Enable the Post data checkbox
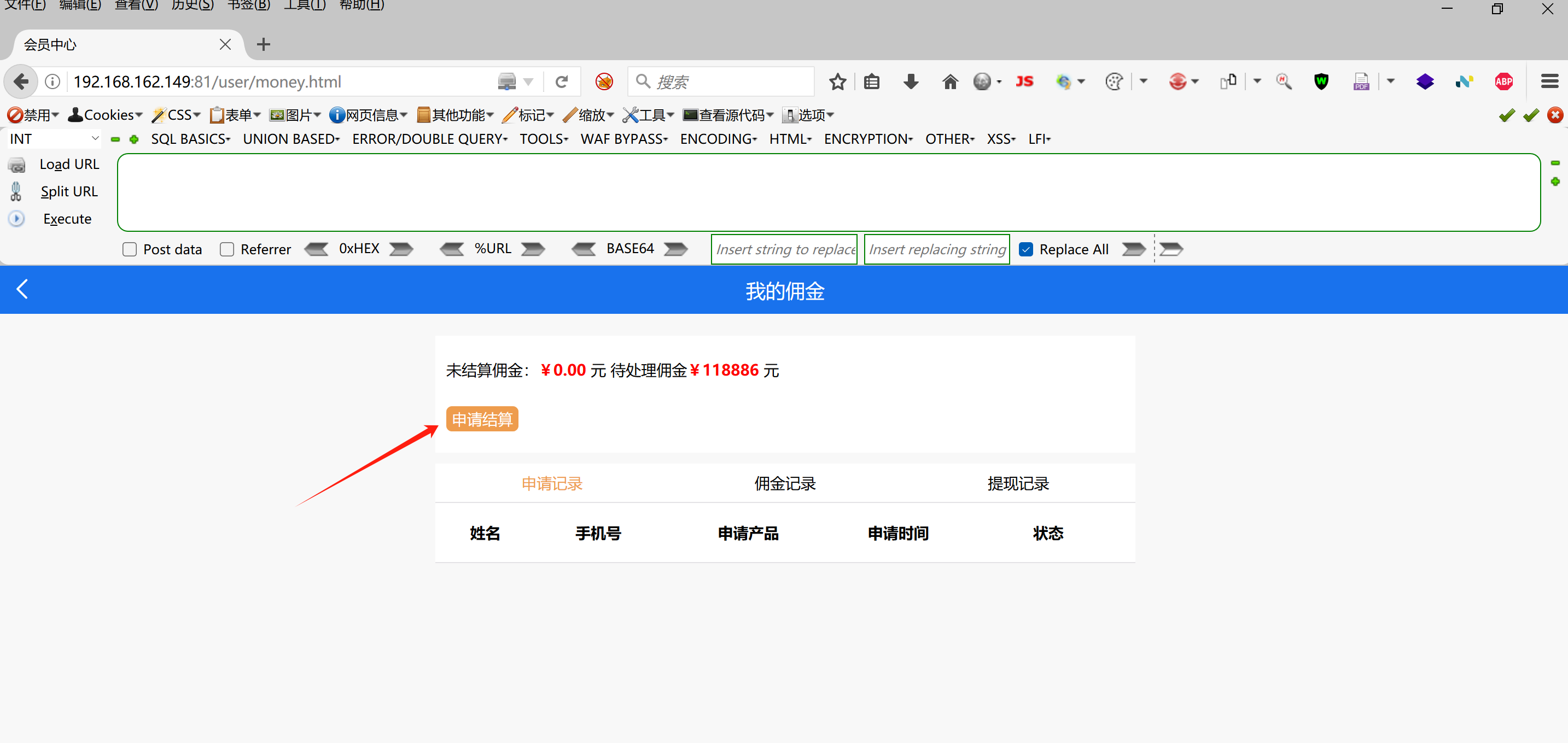The image size is (1568, 743). click(130, 249)
